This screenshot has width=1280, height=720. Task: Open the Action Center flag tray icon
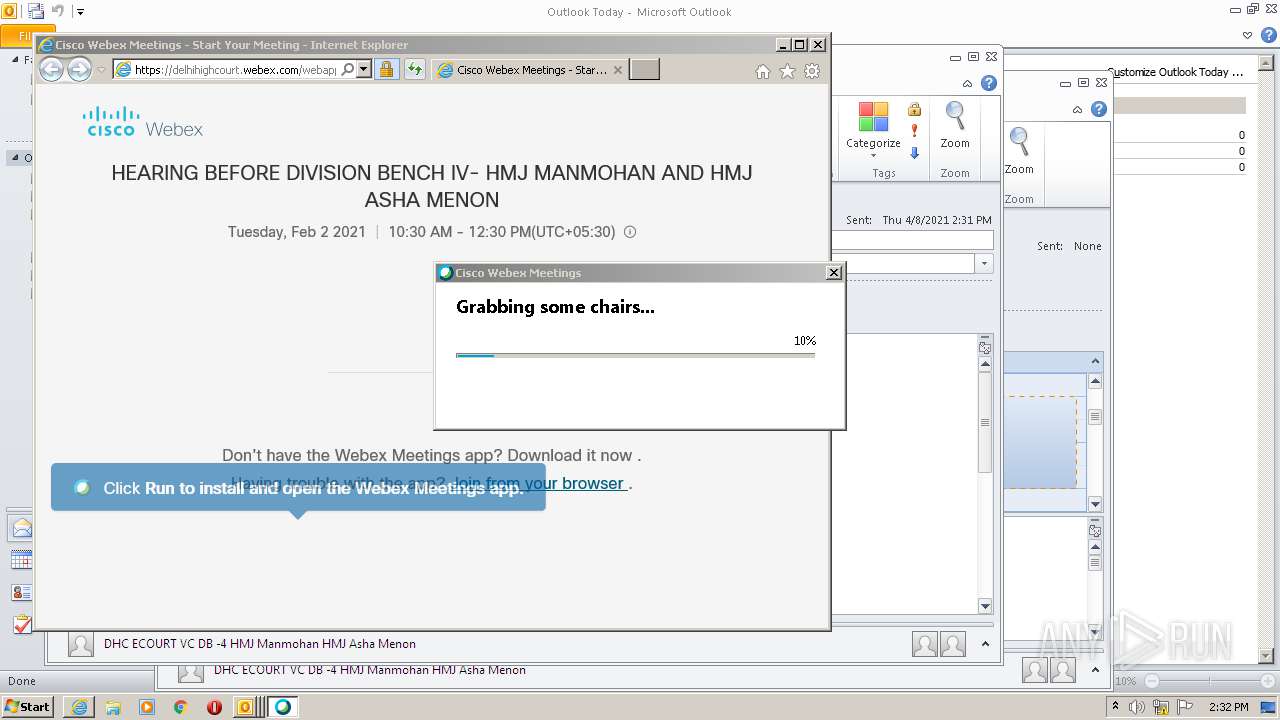[1185, 707]
